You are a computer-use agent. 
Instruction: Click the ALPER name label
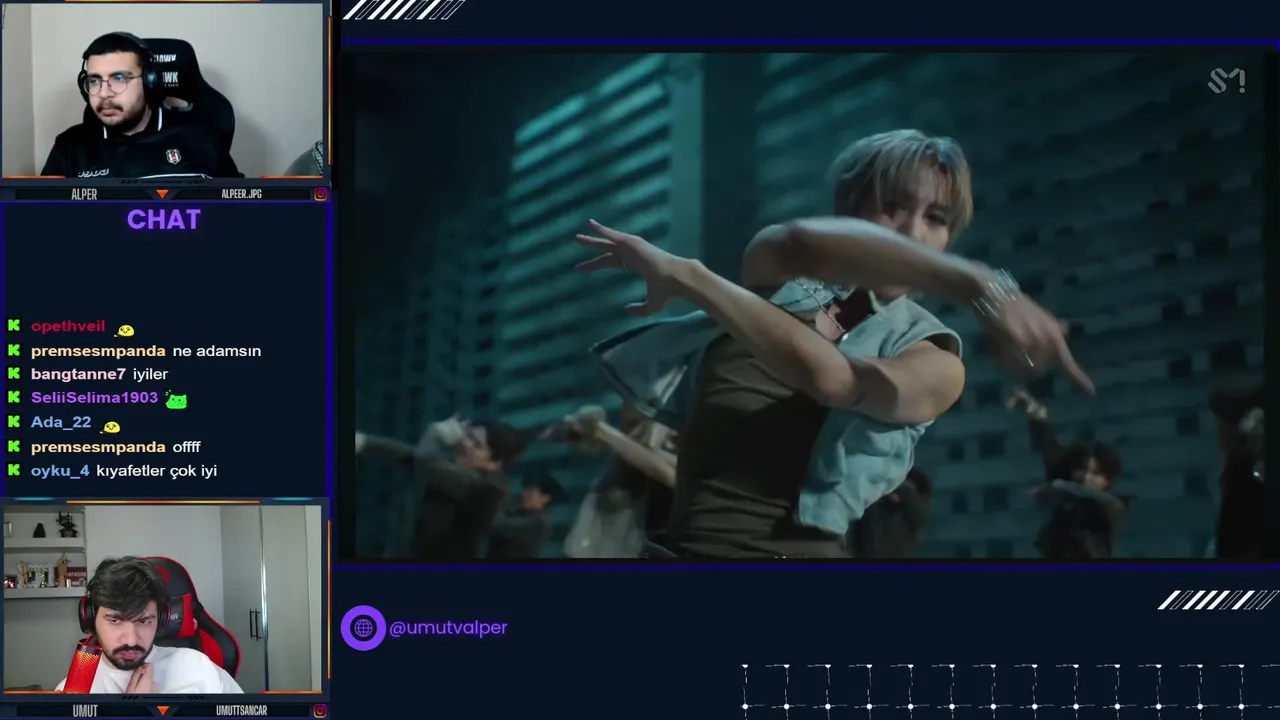tap(84, 194)
